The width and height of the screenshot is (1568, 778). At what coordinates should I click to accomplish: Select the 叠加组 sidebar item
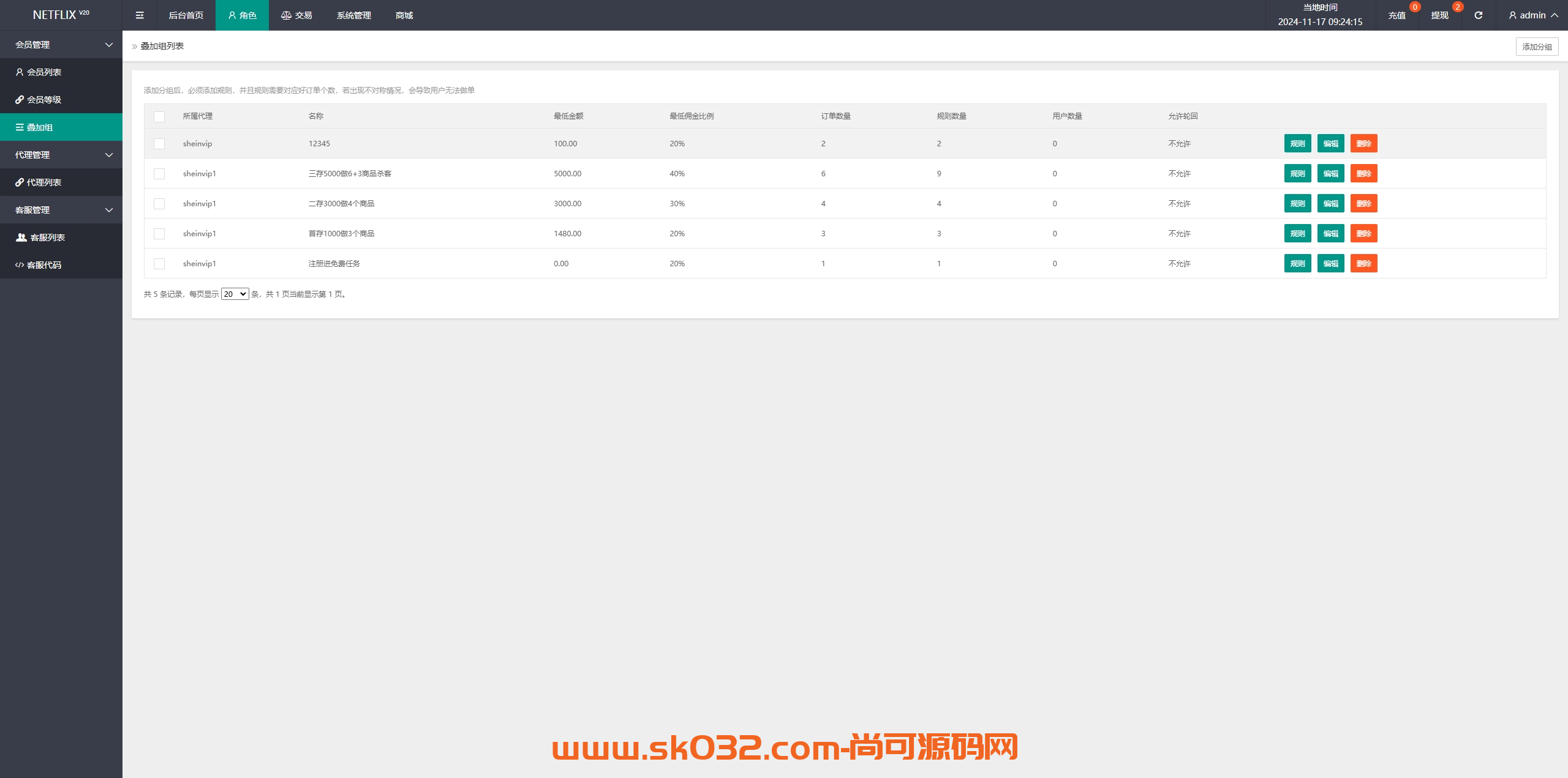tap(61, 127)
